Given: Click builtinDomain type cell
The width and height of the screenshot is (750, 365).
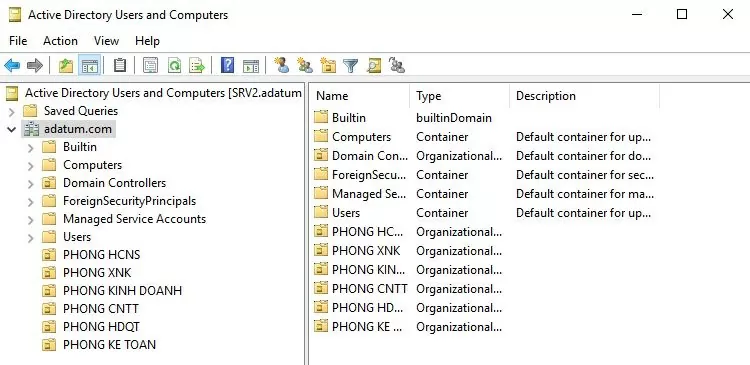Looking at the screenshot, I should tap(454, 118).
